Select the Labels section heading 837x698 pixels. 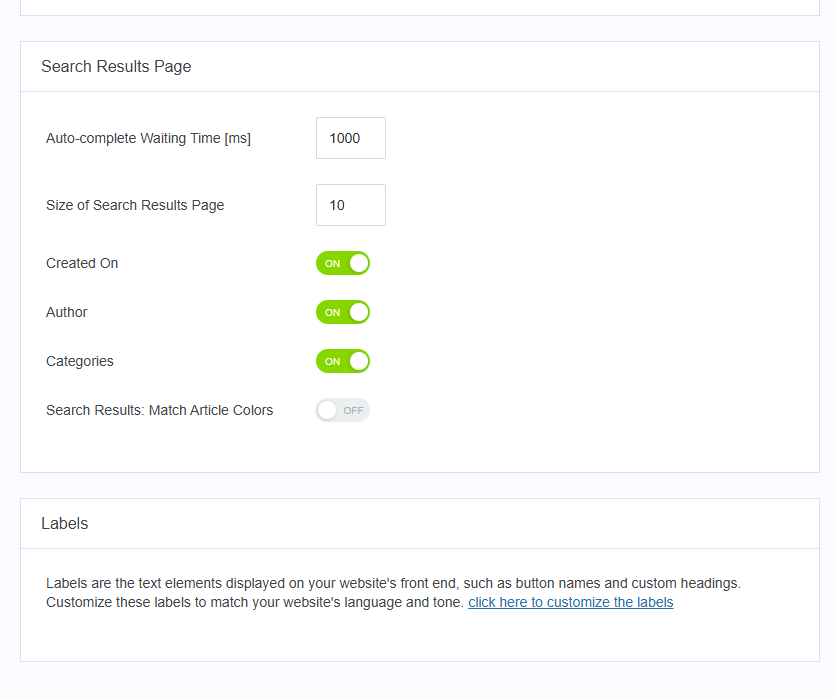click(65, 524)
